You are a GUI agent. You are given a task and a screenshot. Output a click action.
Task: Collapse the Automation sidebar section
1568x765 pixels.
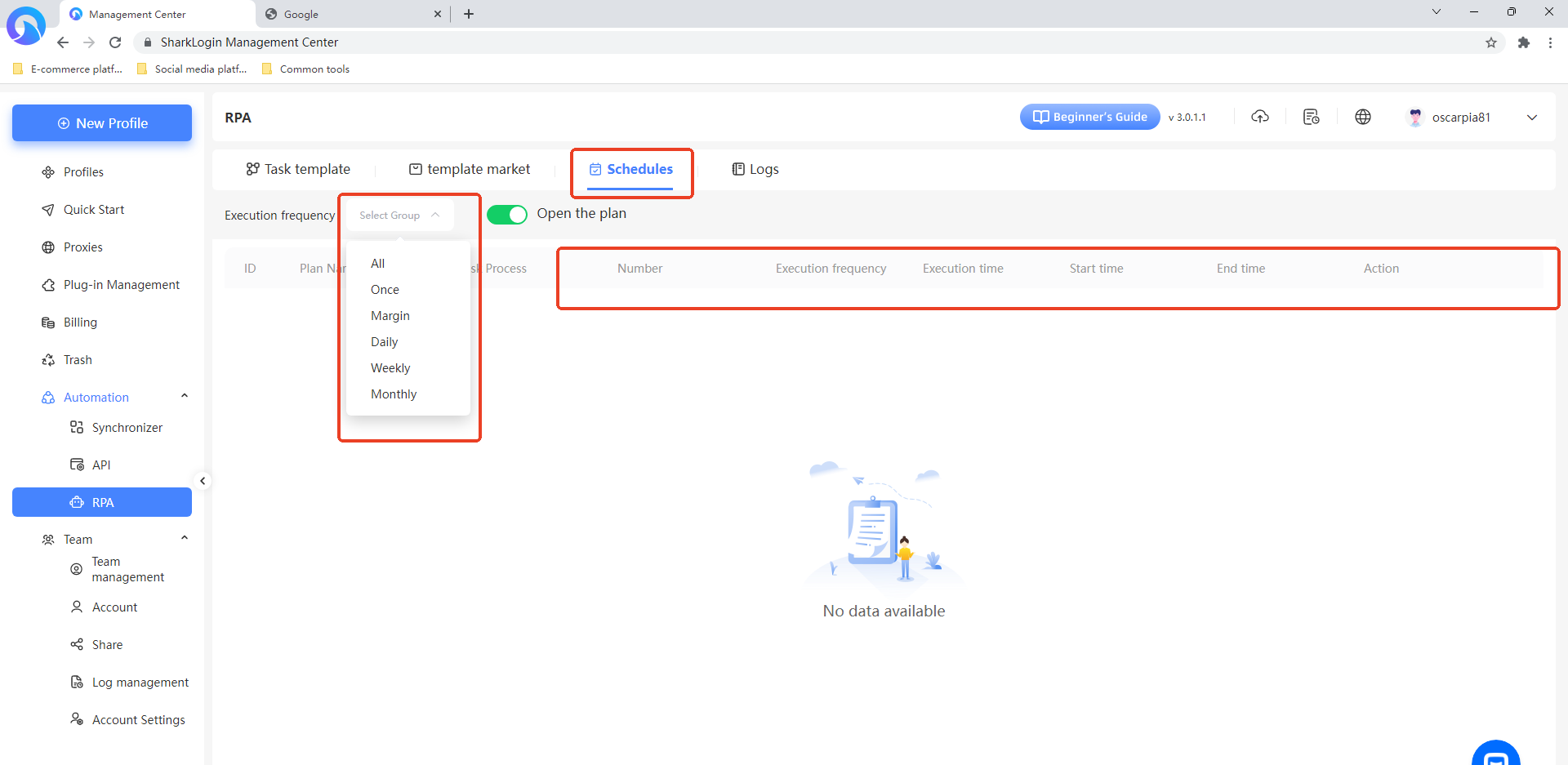(x=185, y=397)
